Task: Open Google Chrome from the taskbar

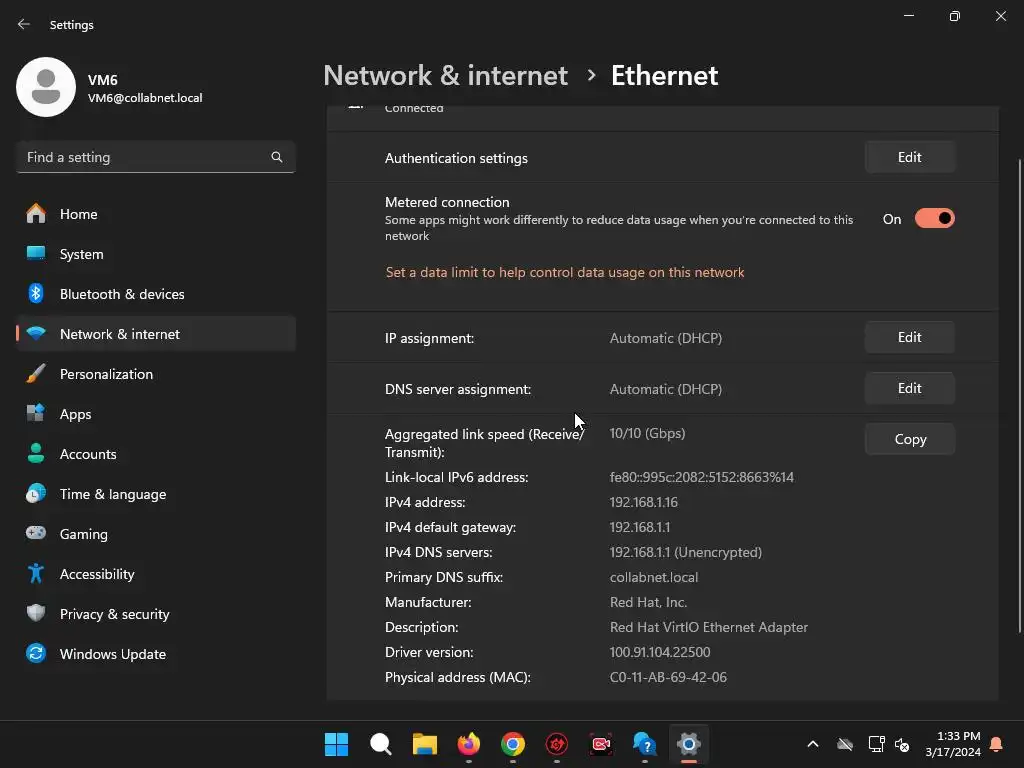Action: 513,744
